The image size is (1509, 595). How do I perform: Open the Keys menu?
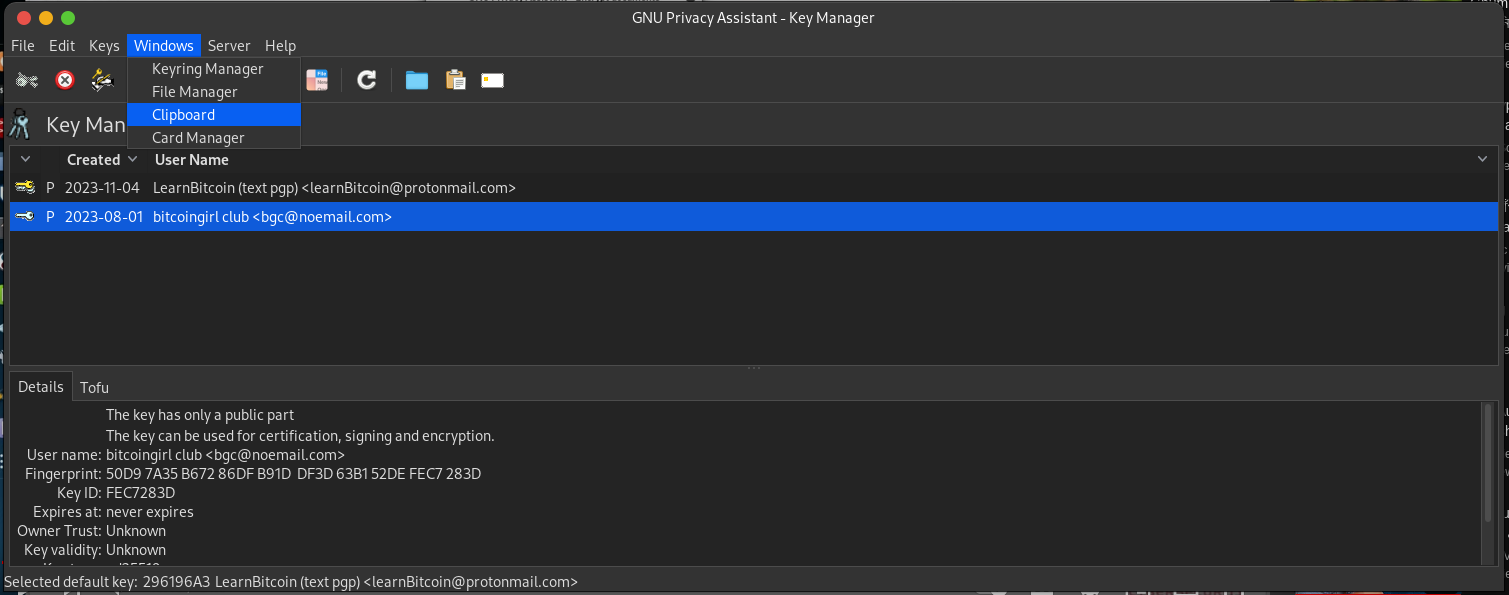104,46
